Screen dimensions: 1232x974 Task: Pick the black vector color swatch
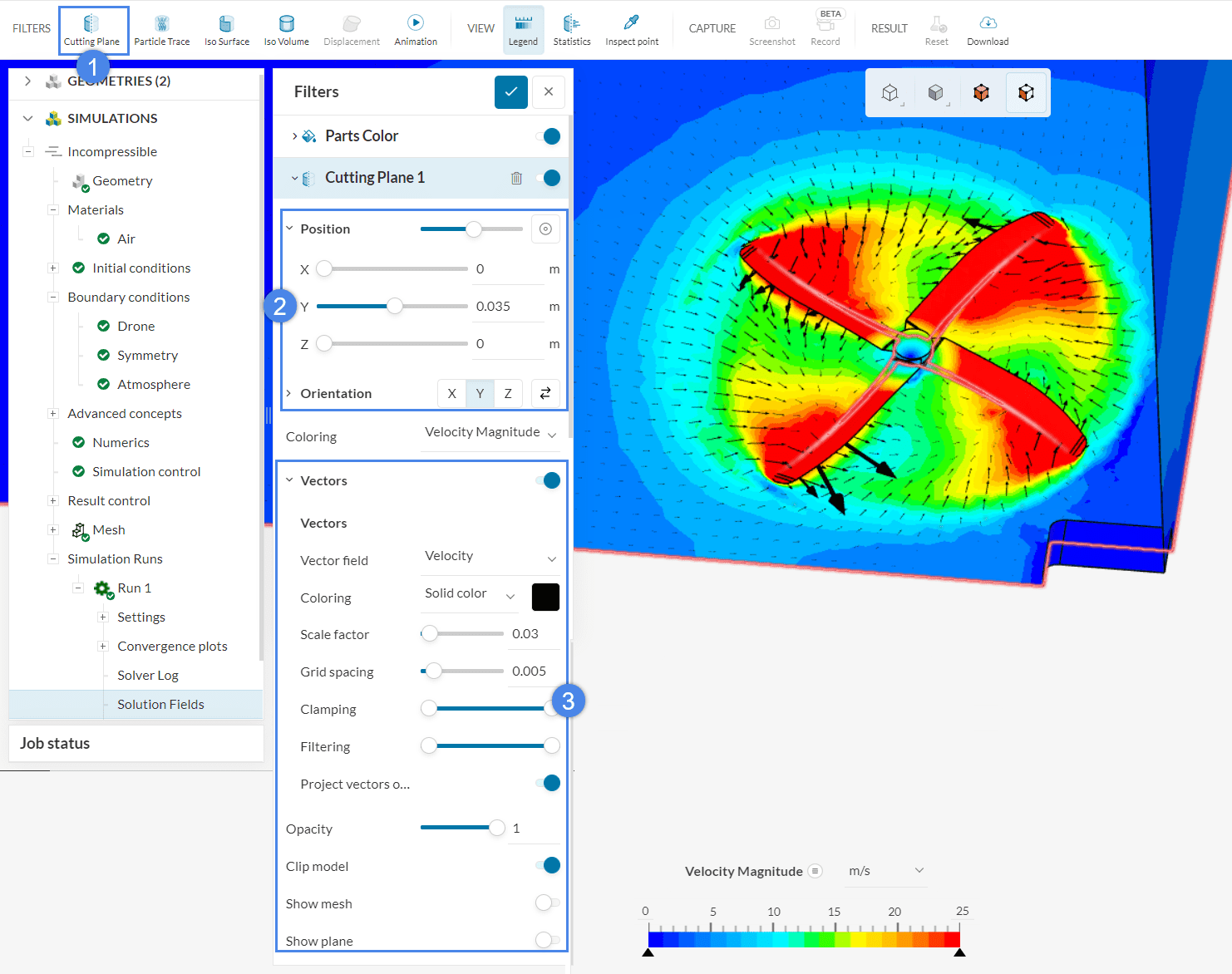545,597
